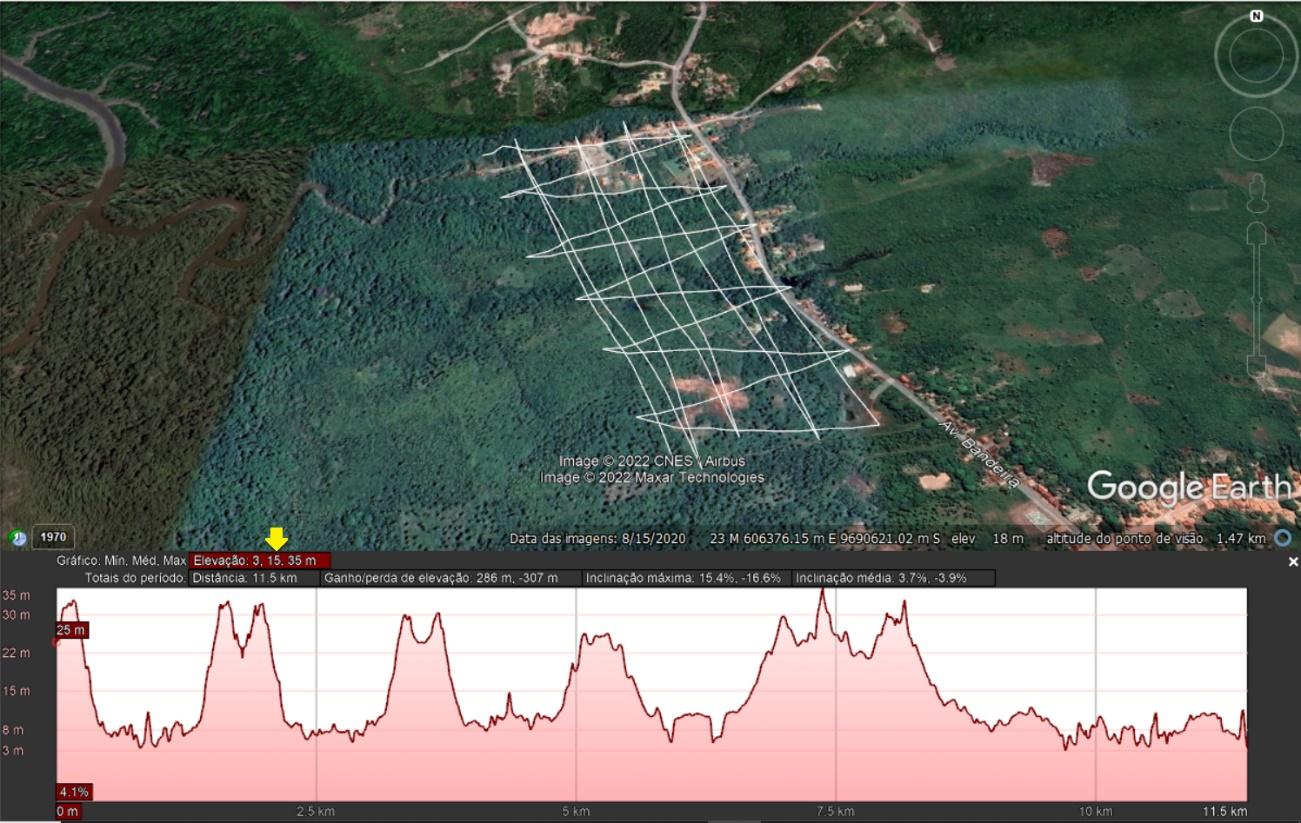Click the 7.5 km axis label
1301x823 pixels.
835,811
